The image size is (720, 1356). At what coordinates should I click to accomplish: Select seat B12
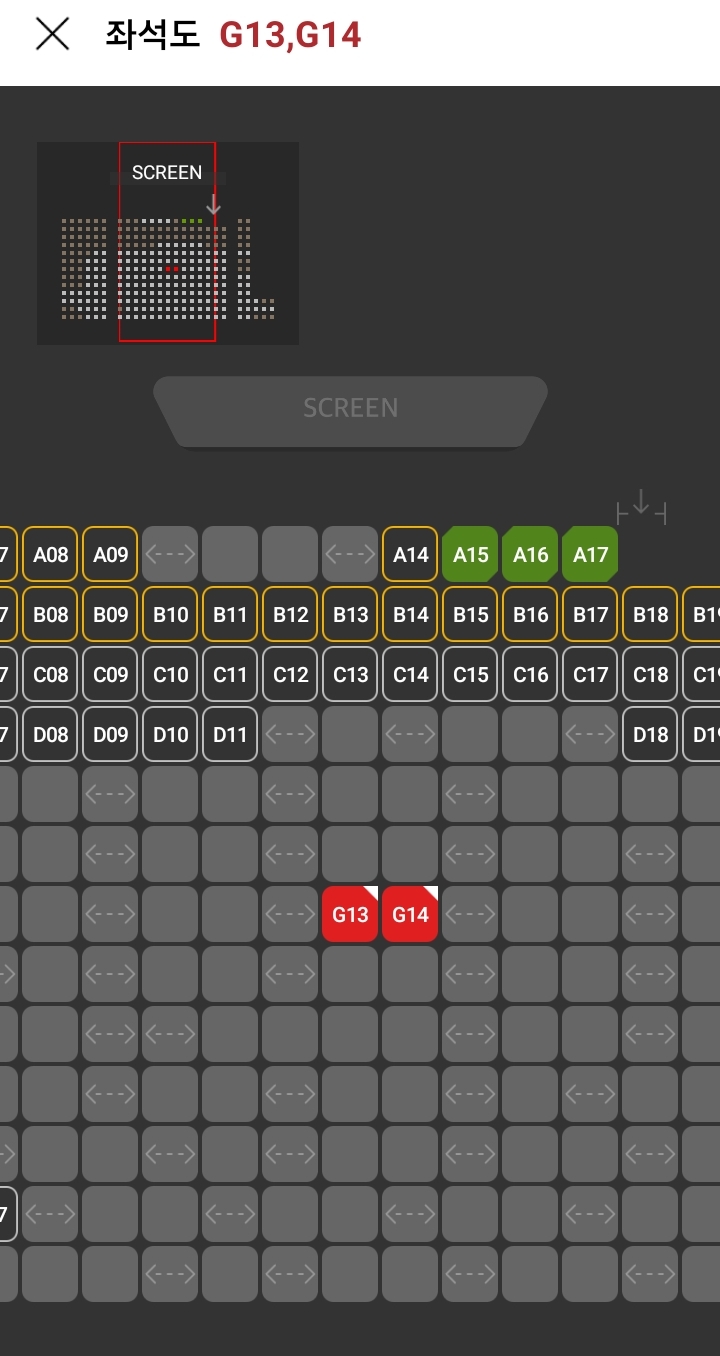coord(290,614)
